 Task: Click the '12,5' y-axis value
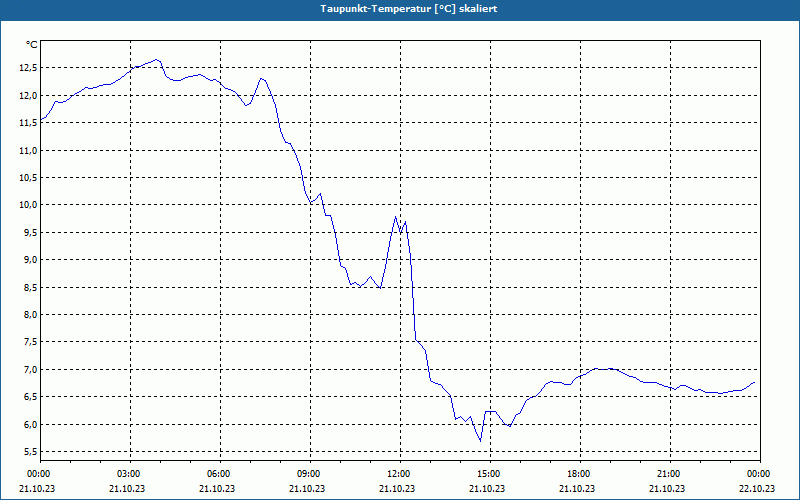coord(29,68)
